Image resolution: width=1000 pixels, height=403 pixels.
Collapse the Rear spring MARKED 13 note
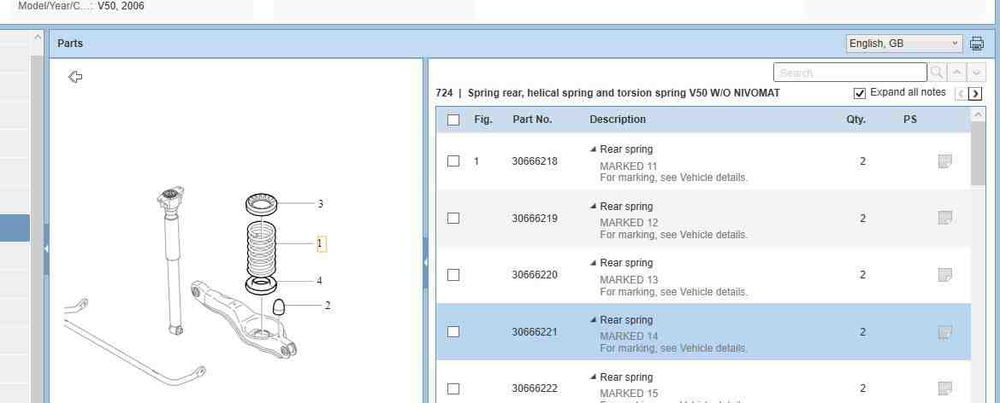pyautogui.click(x=594, y=264)
